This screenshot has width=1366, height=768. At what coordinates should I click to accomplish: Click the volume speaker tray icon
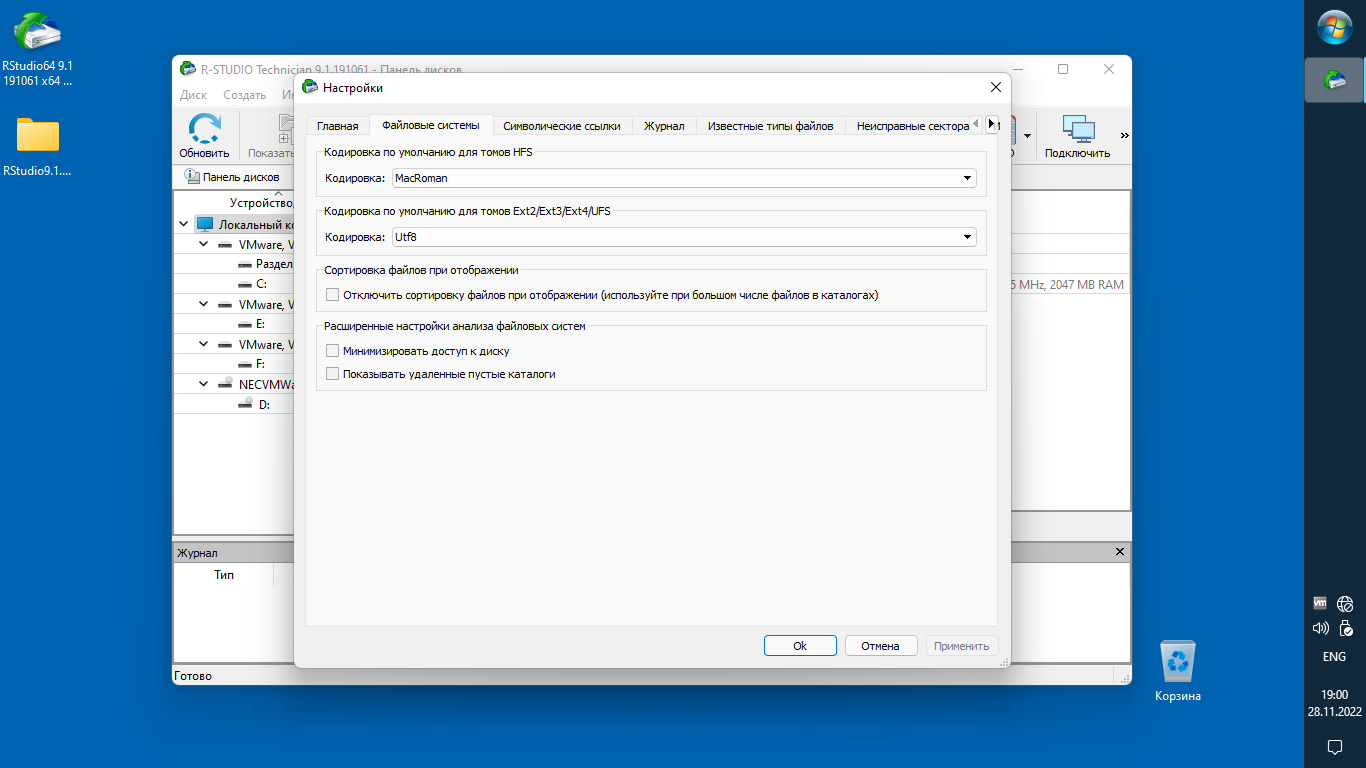1320,629
